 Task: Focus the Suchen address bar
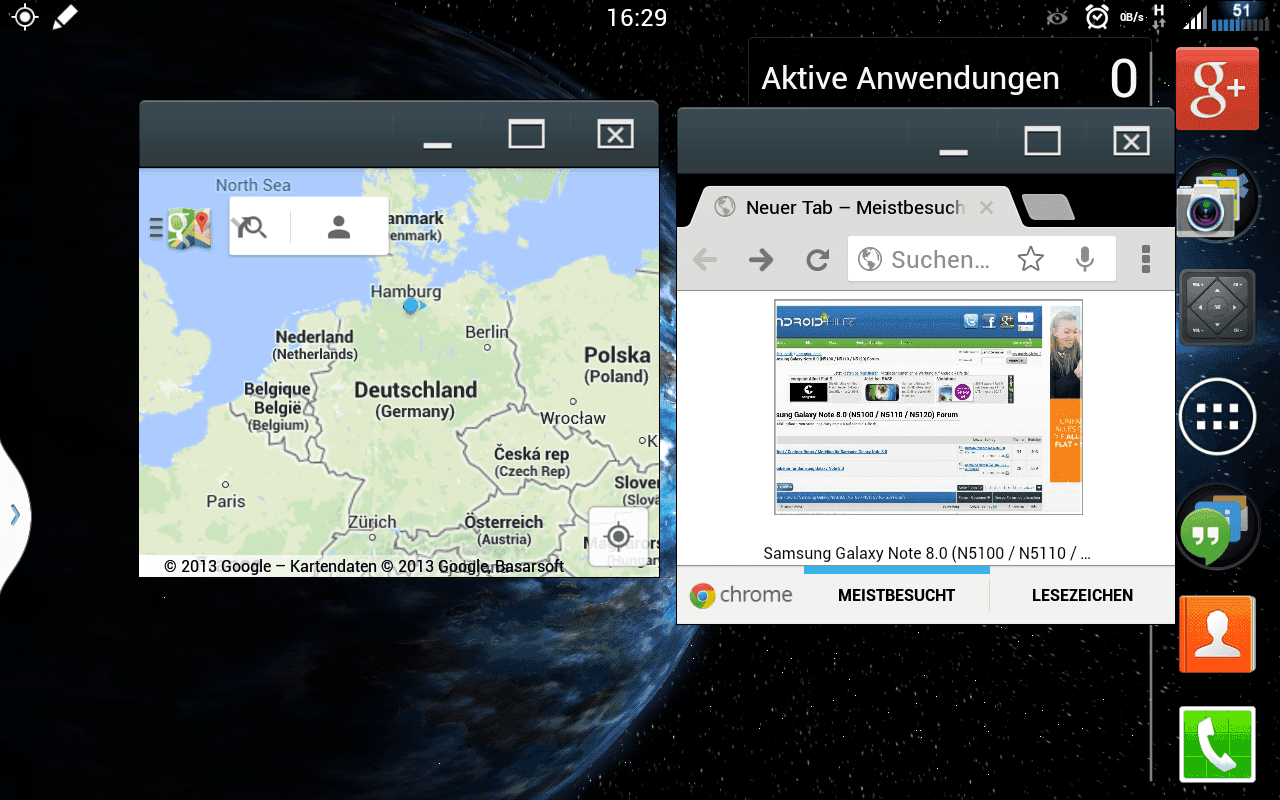940,260
